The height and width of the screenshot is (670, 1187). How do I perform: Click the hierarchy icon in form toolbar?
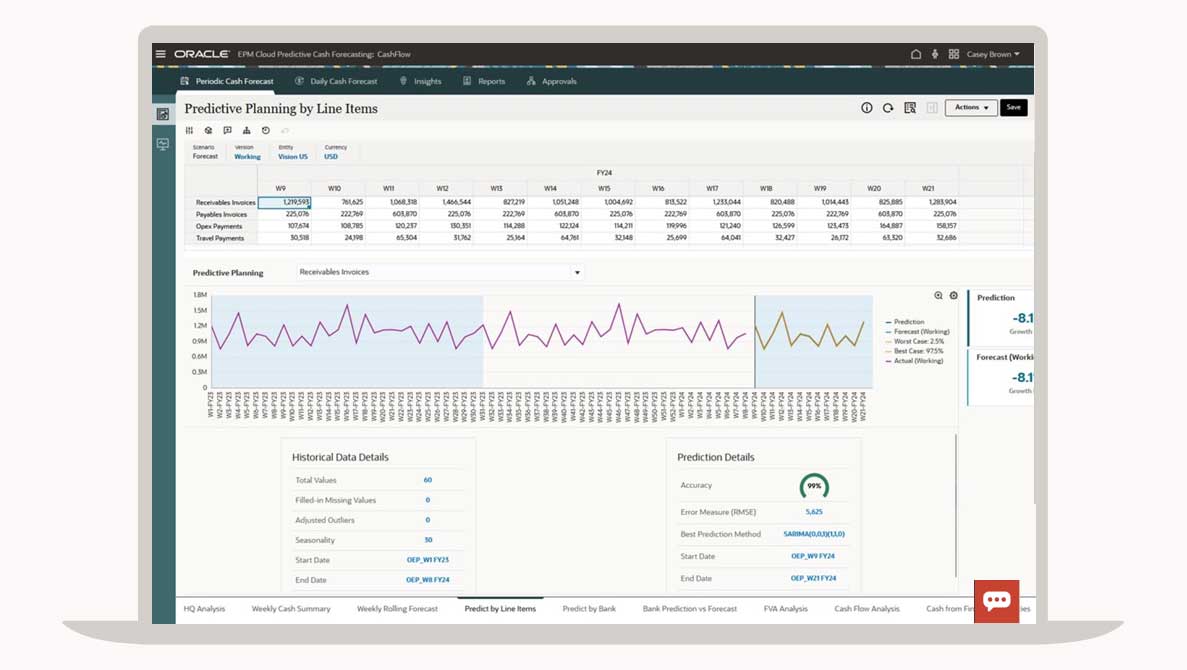pos(247,130)
